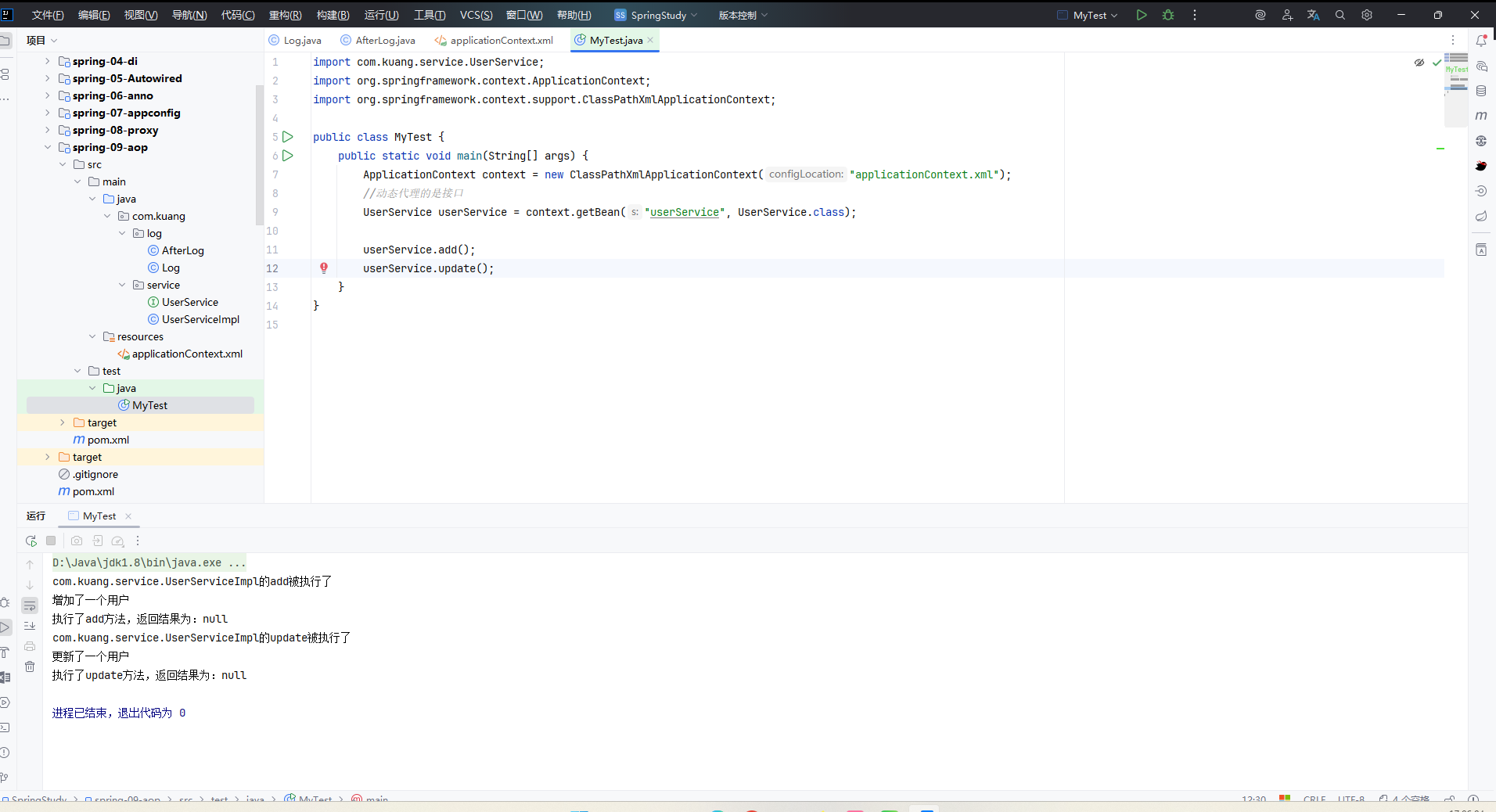Click the run gutter arrow beside main method
The image size is (1496, 812).
(288, 156)
